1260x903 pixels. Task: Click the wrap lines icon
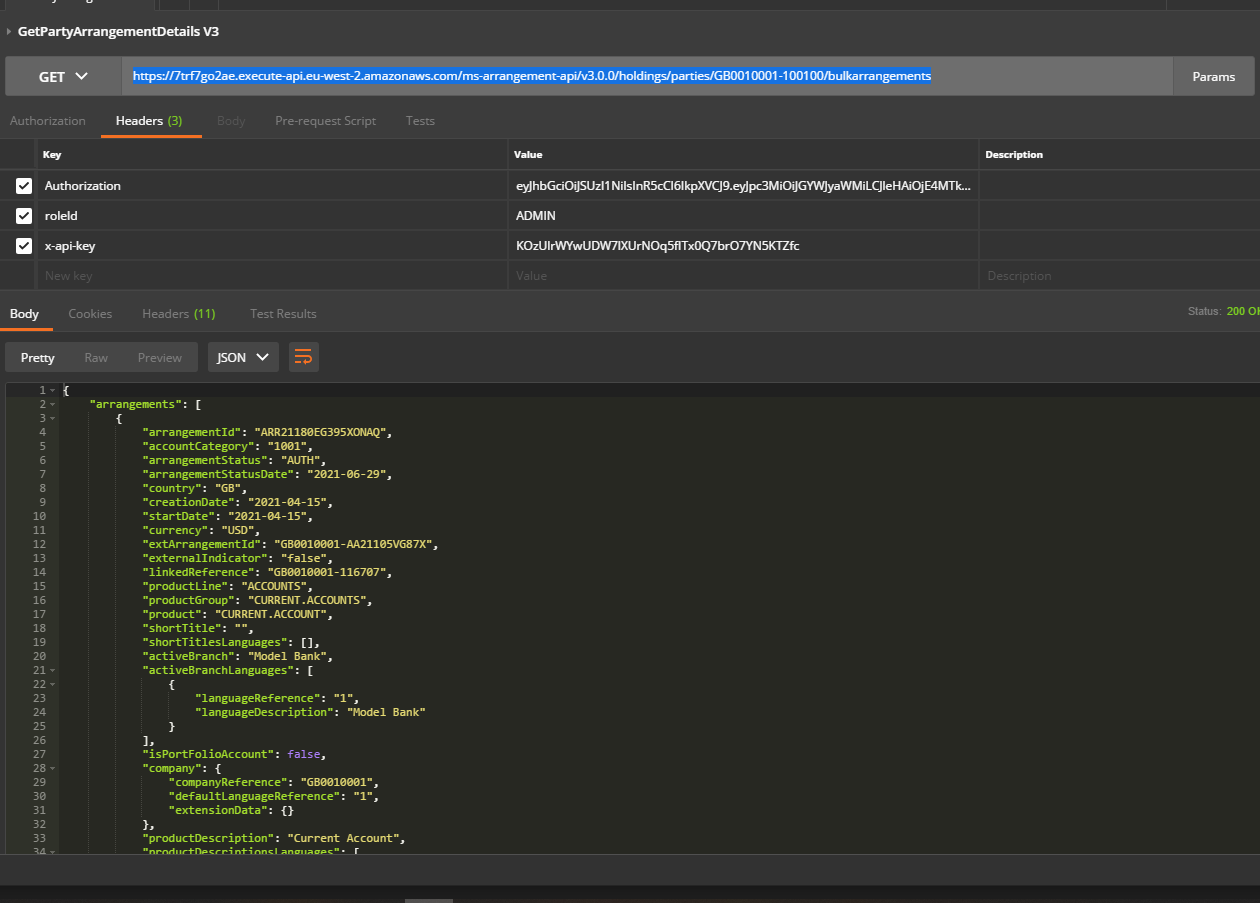click(303, 357)
